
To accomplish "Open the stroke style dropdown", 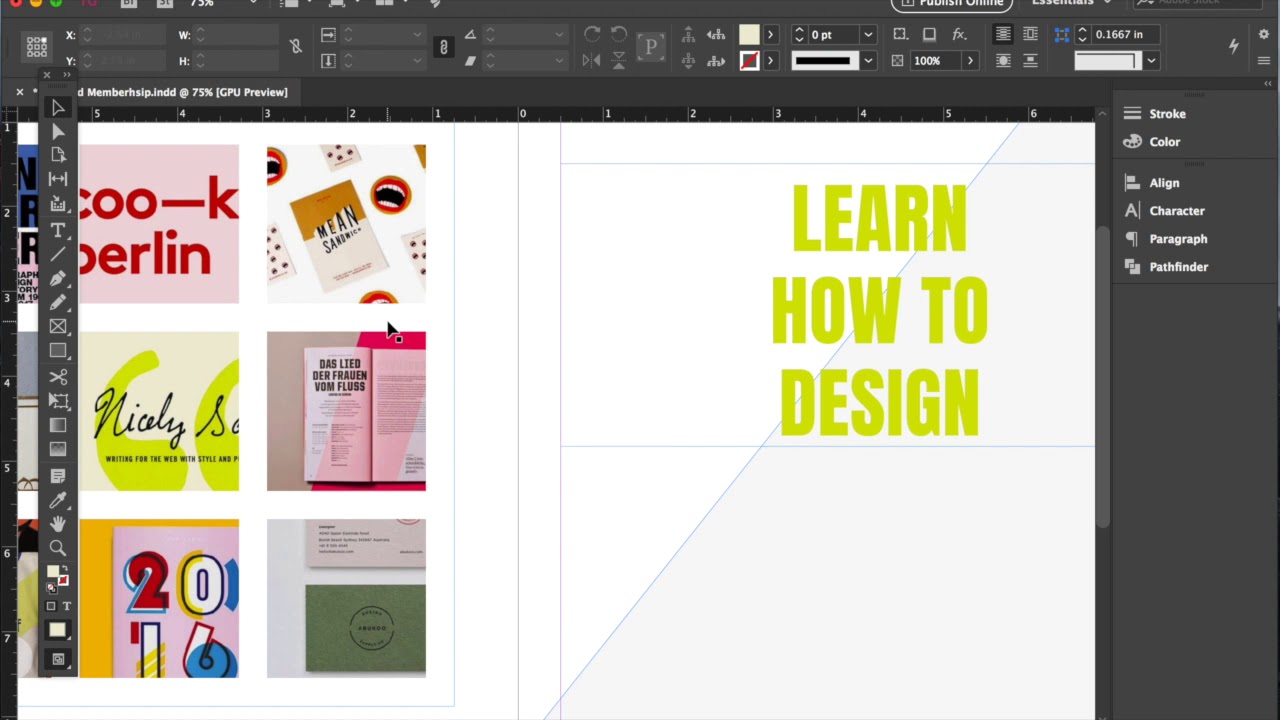I will click(868, 61).
